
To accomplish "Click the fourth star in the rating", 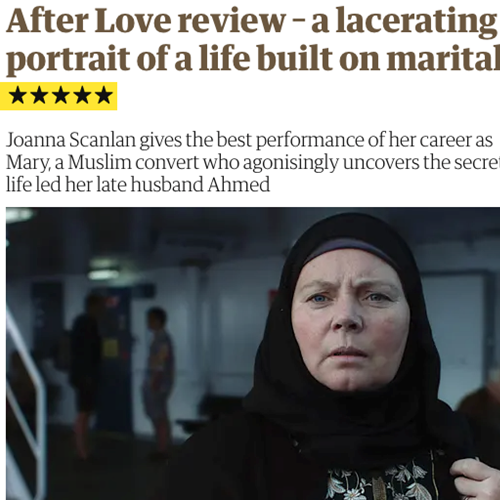I will point(82,95).
